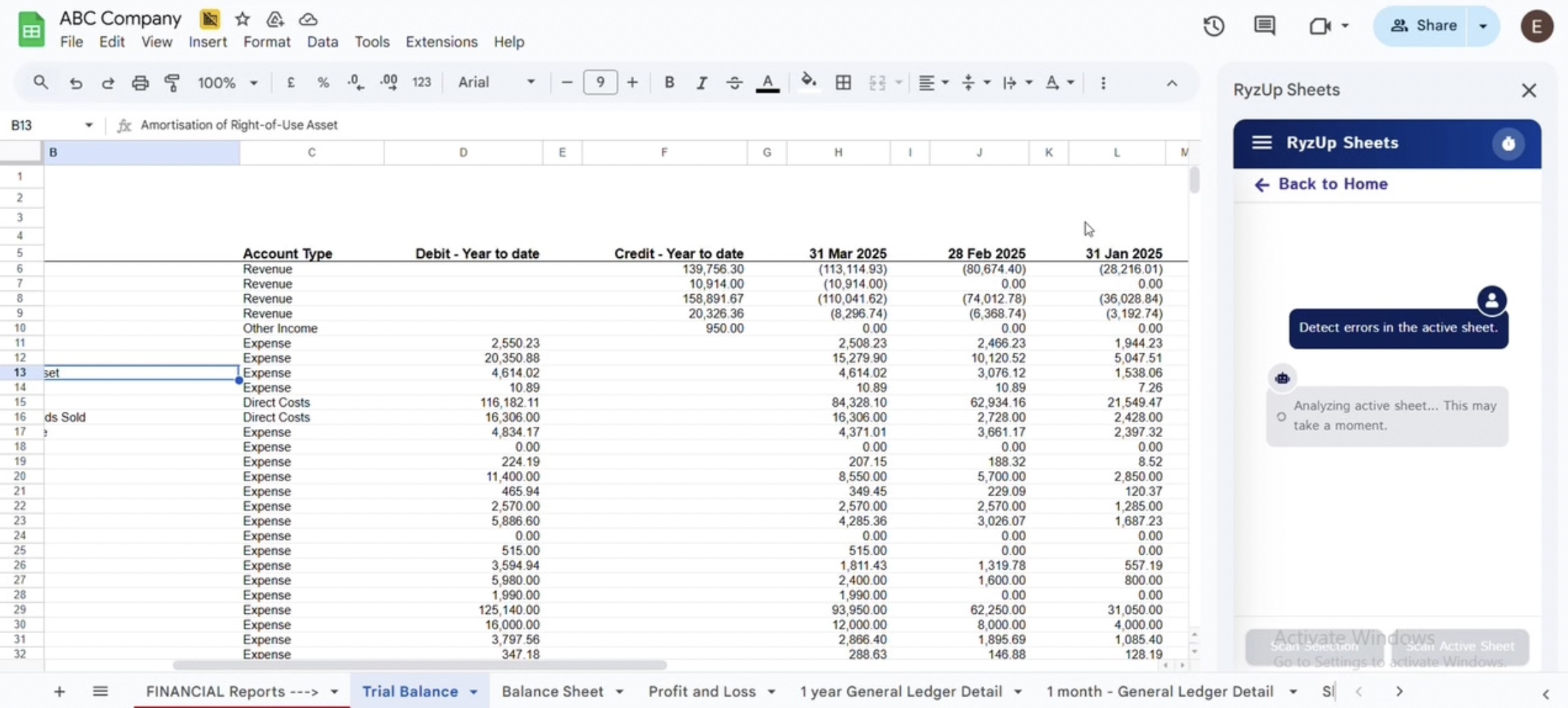1568x708 pixels.
Task: Increase font size plus
Action: click(633, 82)
